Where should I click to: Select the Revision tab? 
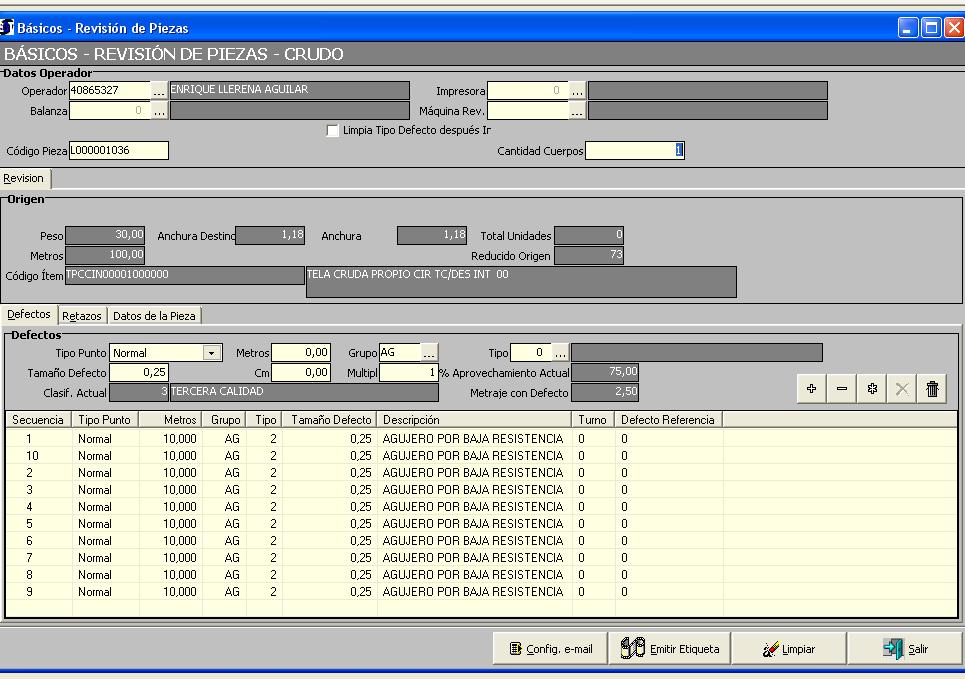(x=24, y=179)
